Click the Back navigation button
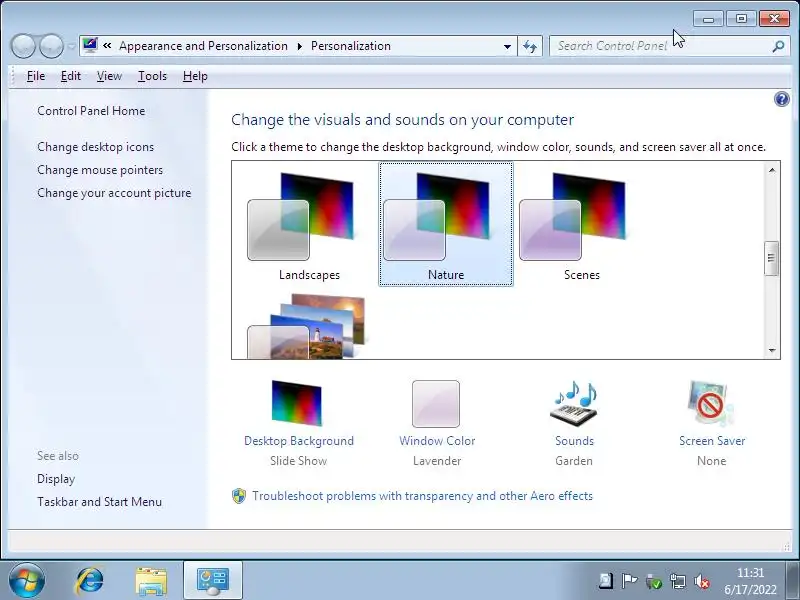The width and height of the screenshot is (800, 600). (23, 46)
